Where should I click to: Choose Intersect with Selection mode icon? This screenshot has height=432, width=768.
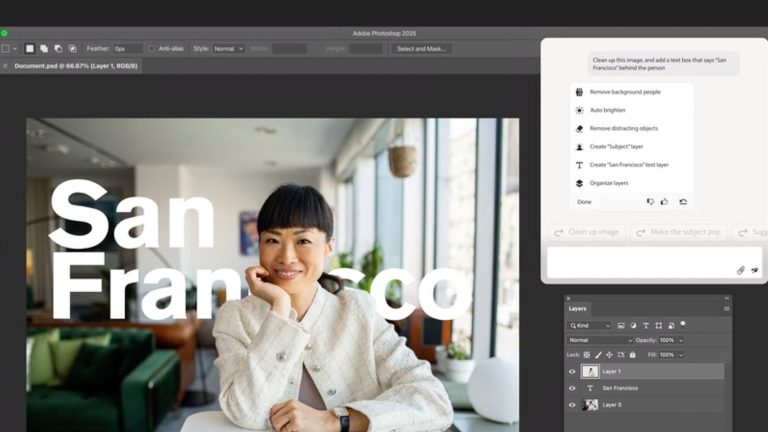click(72, 48)
